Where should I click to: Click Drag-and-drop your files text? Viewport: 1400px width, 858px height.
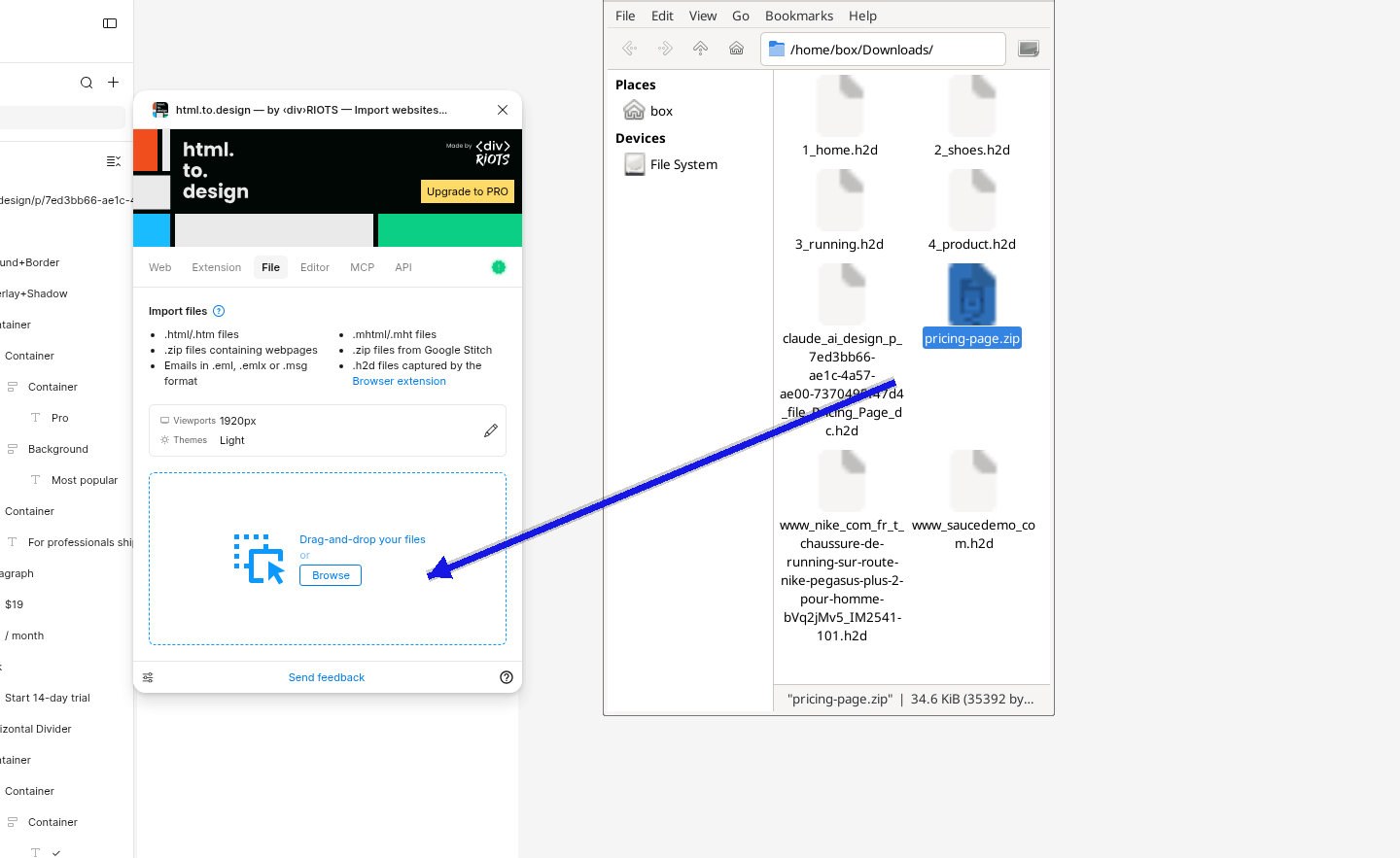point(363,539)
